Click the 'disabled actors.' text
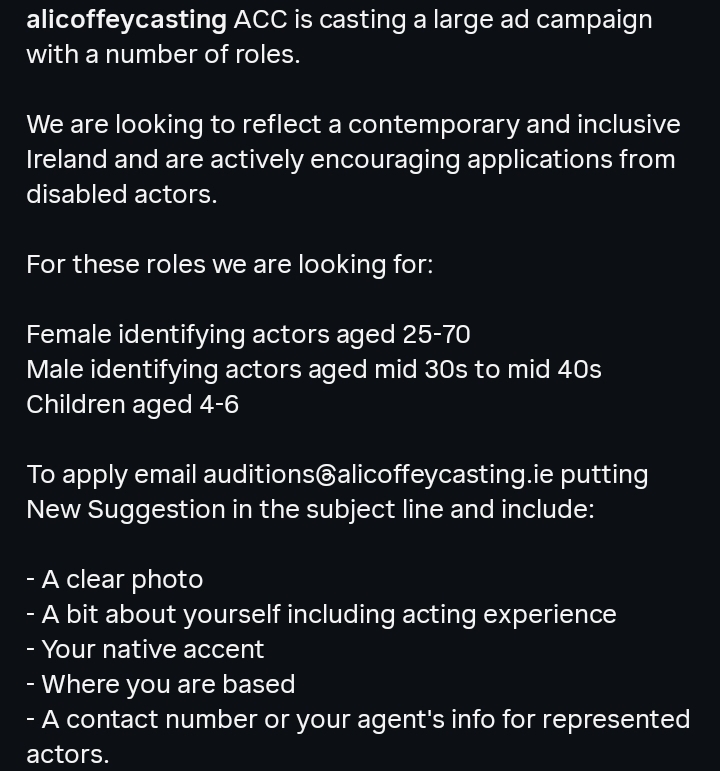Viewport: 720px width, 771px height. pyautogui.click(x=122, y=194)
